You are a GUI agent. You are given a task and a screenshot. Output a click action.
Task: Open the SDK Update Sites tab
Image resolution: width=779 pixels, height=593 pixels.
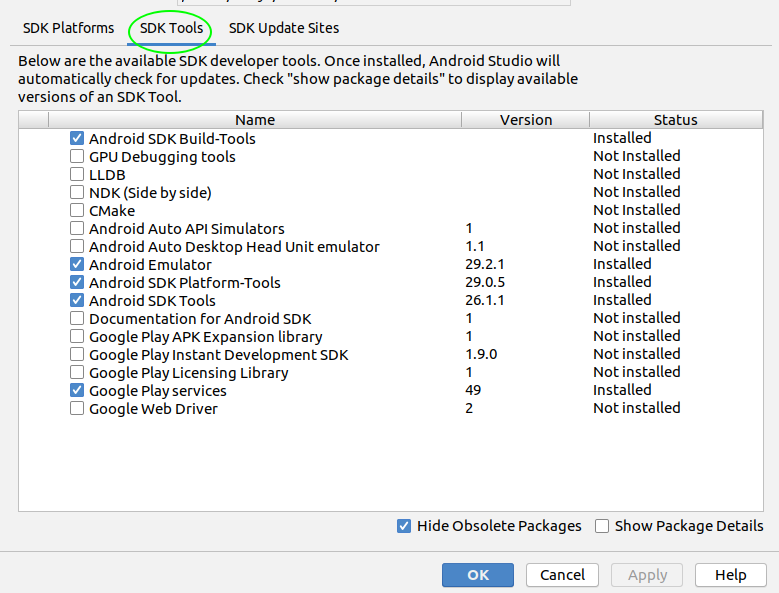(x=284, y=28)
